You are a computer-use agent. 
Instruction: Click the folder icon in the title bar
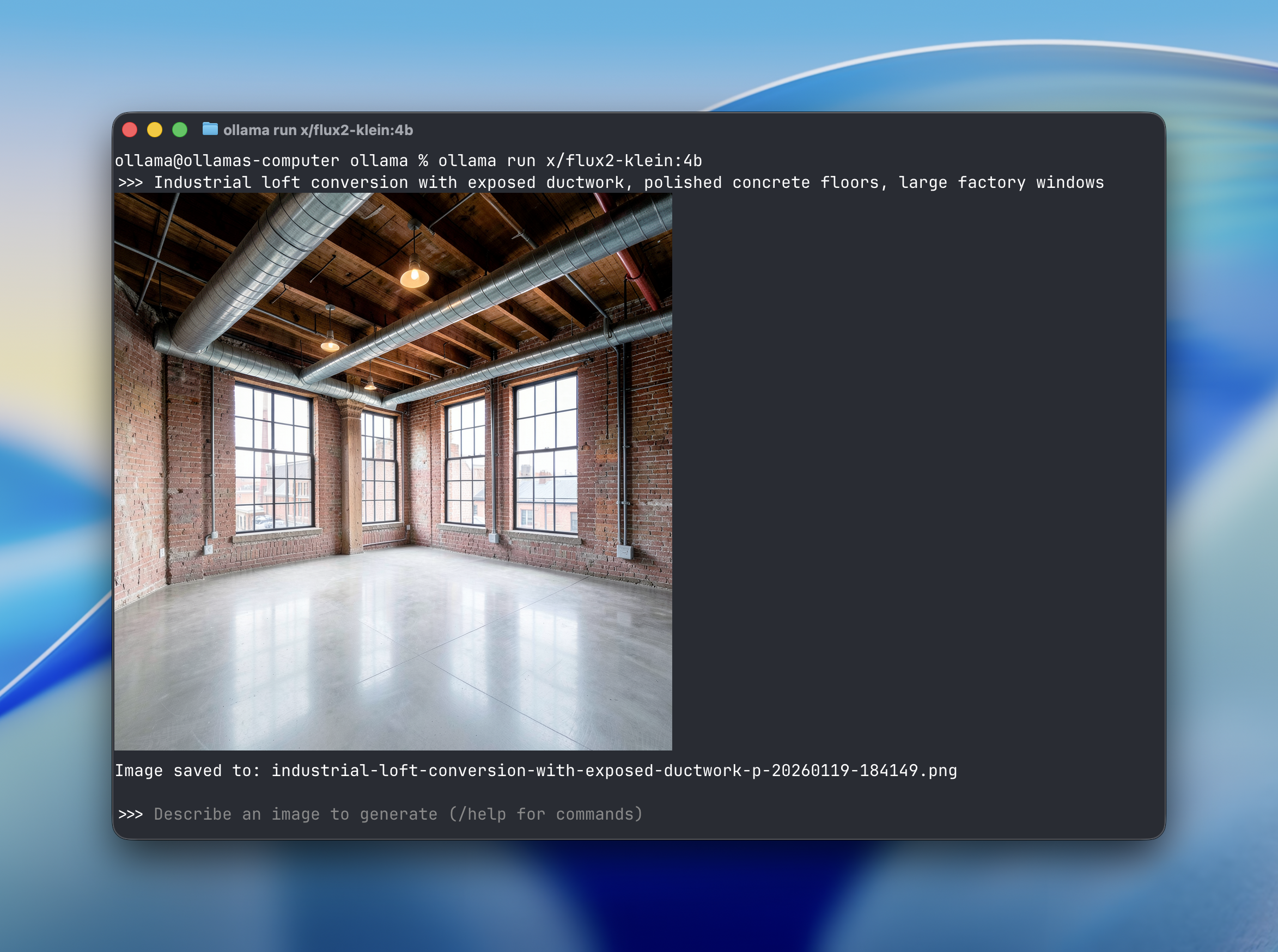[210, 129]
